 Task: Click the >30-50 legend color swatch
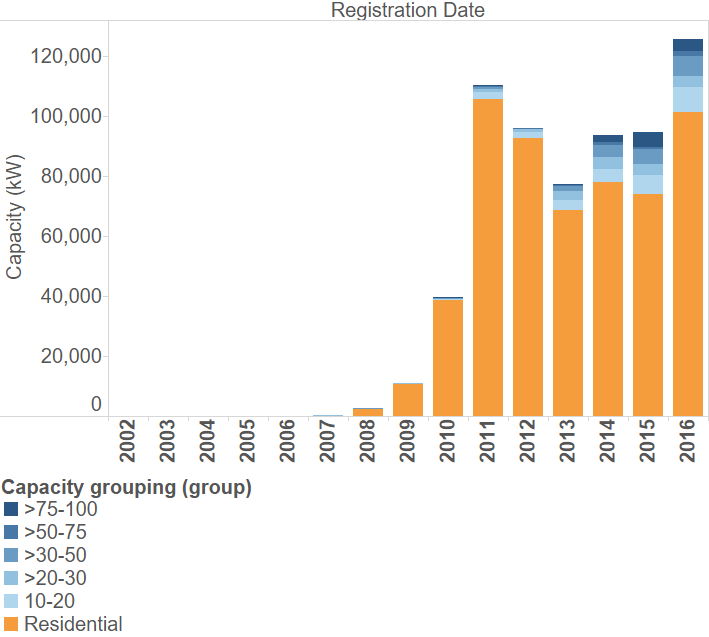(11, 555)
